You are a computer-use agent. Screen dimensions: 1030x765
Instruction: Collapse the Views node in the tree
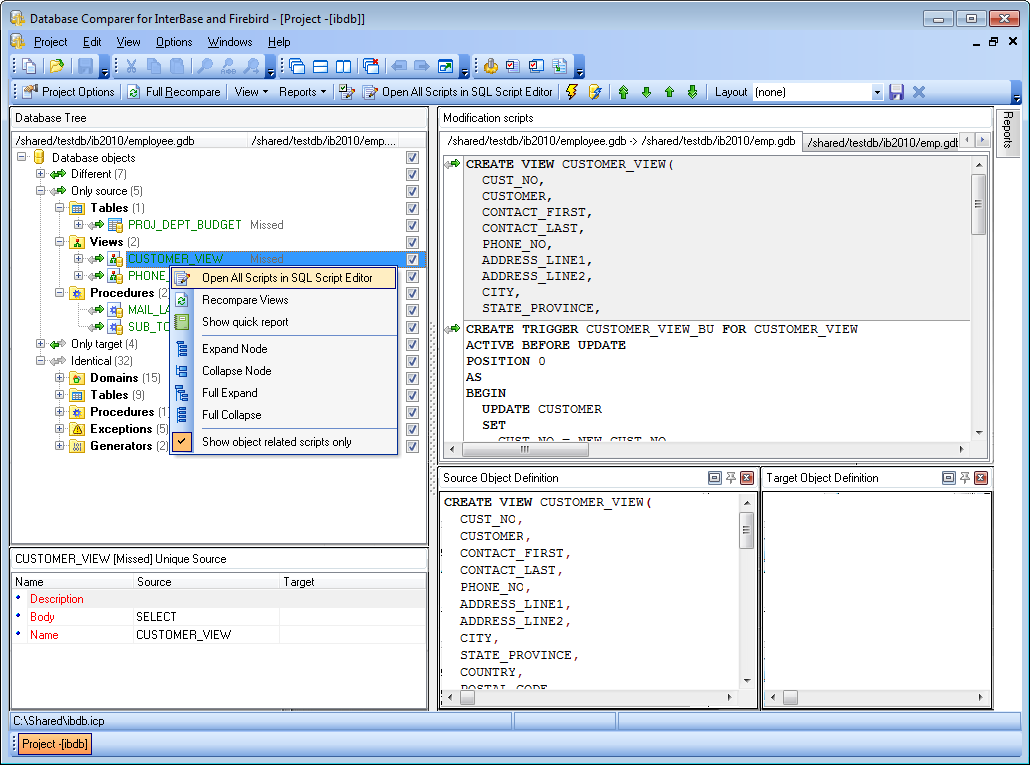click(x=59, y=242)
